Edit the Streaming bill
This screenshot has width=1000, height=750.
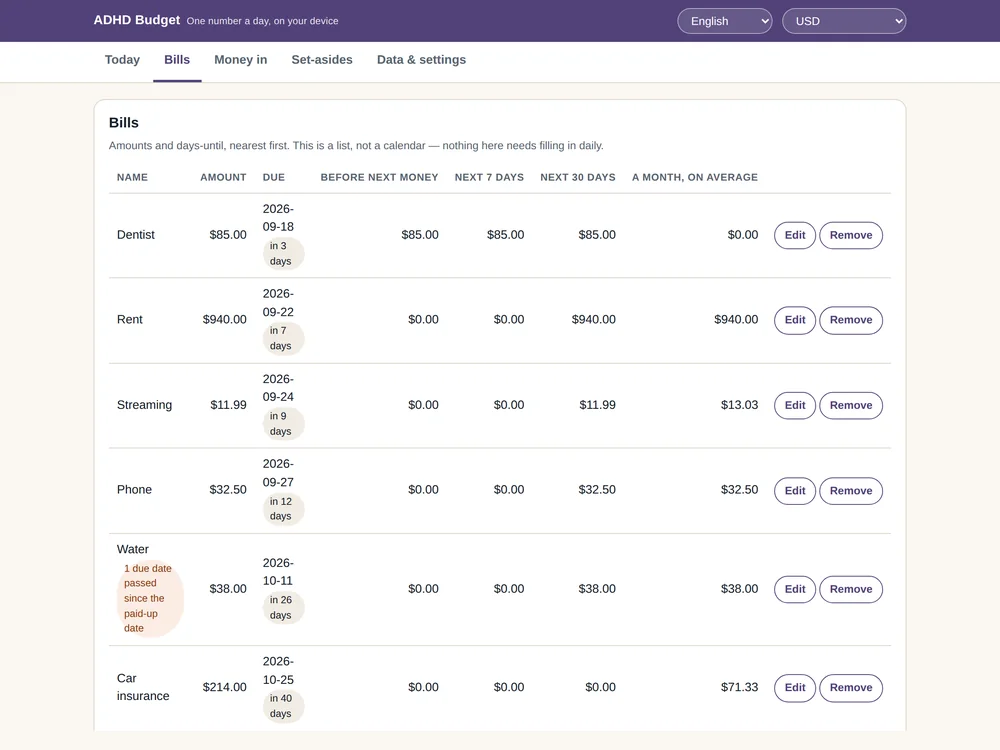[795, 406]
